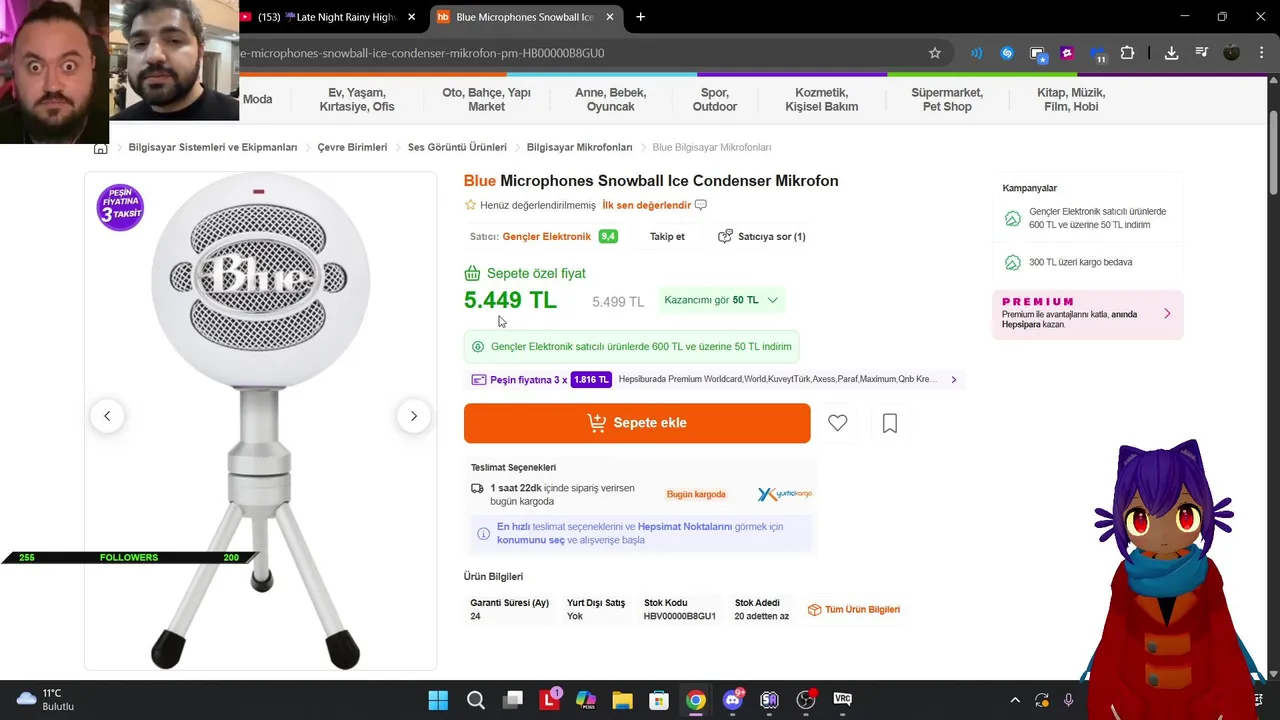Show hidden system tray icons
1280x720 pixels.
[1015, 700]
